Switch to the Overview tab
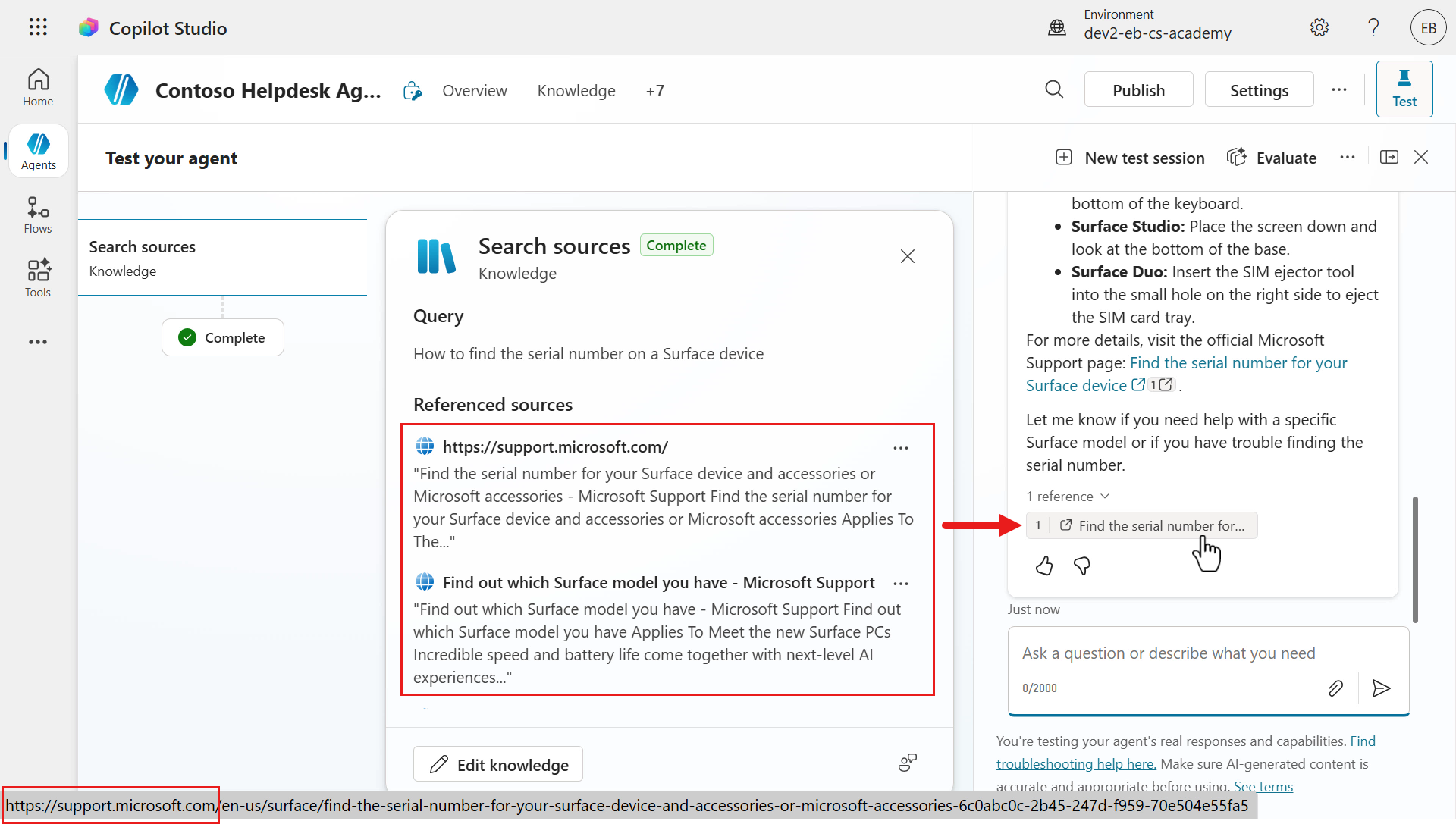 coord(475,91)
